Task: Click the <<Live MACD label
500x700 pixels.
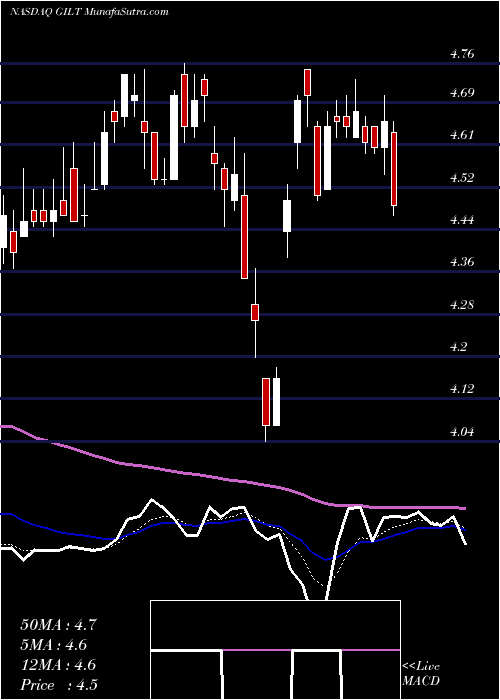Action: pyautogui.click(x=421, y=674)
